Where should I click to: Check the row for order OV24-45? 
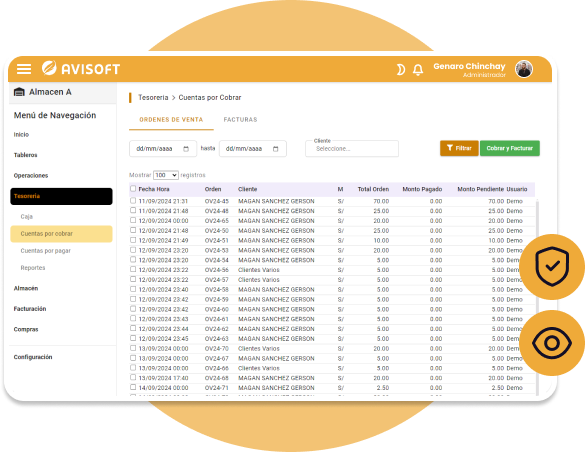click(x=133, y=201)
